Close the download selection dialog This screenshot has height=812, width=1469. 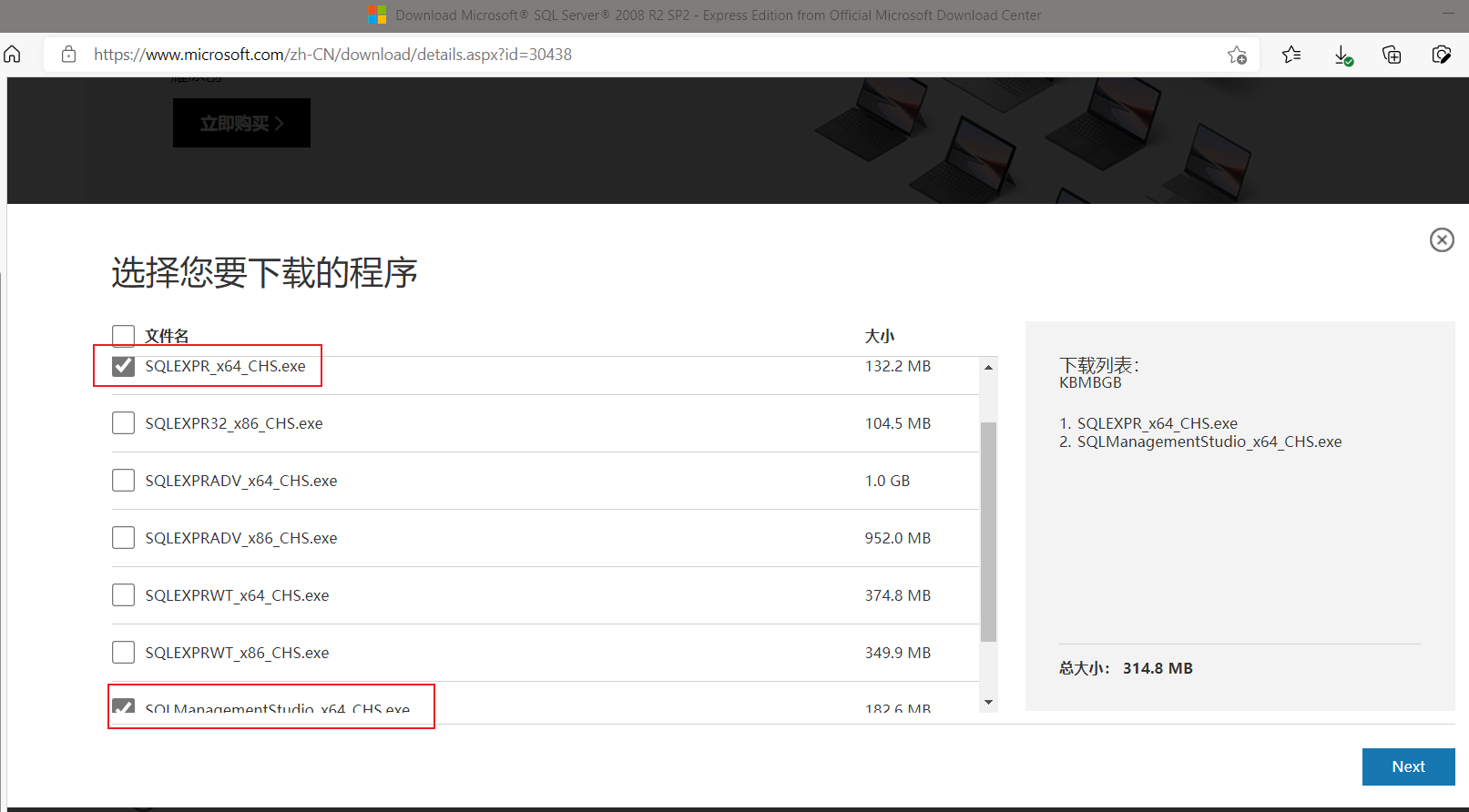pyautogui.click(x=1442, y=239)
